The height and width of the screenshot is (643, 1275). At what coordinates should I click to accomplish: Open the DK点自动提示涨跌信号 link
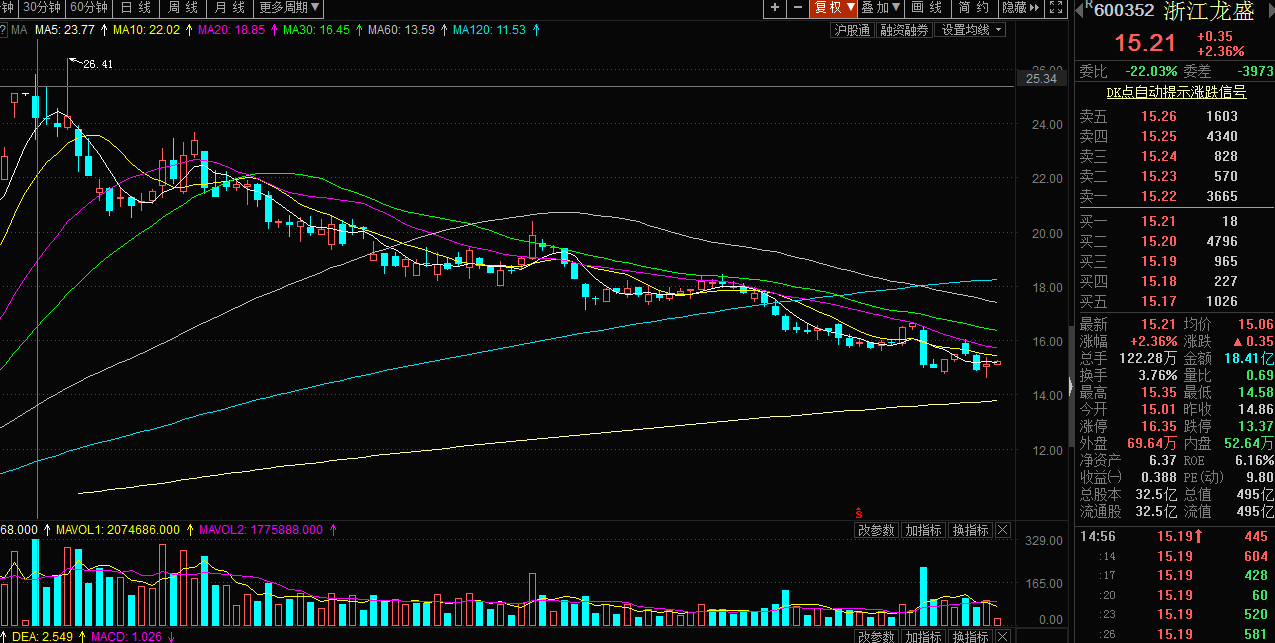(x=1176, y=92)
